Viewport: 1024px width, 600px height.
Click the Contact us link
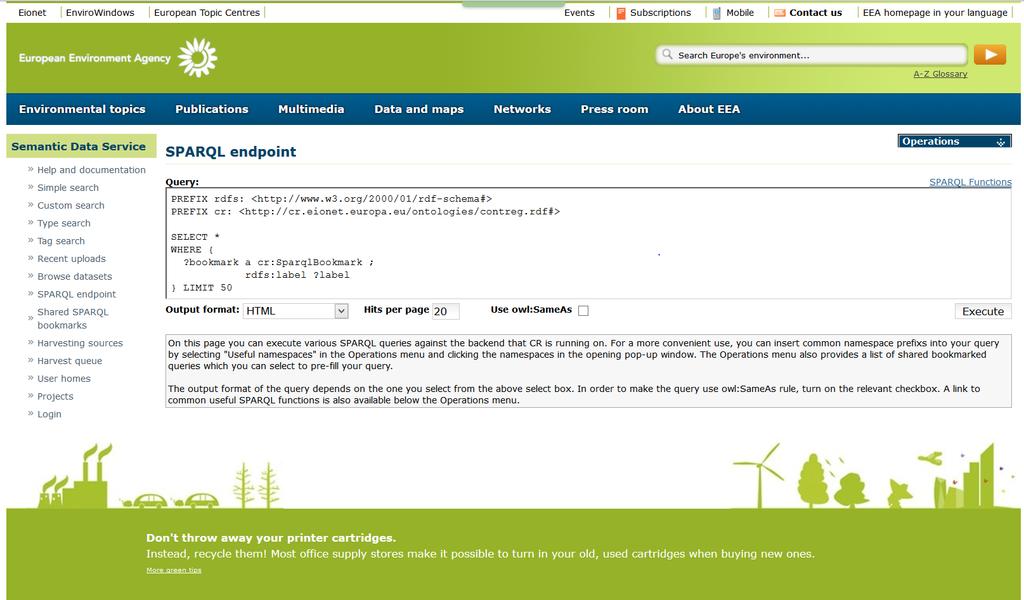click(x=815, y=12)
